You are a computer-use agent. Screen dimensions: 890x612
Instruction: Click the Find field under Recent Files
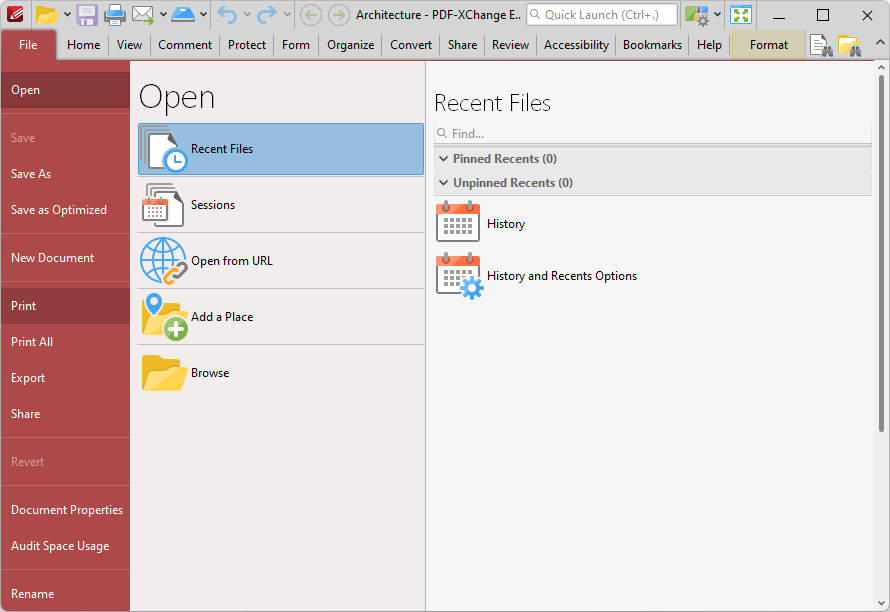pyautogui.click(x=653, y=134)
